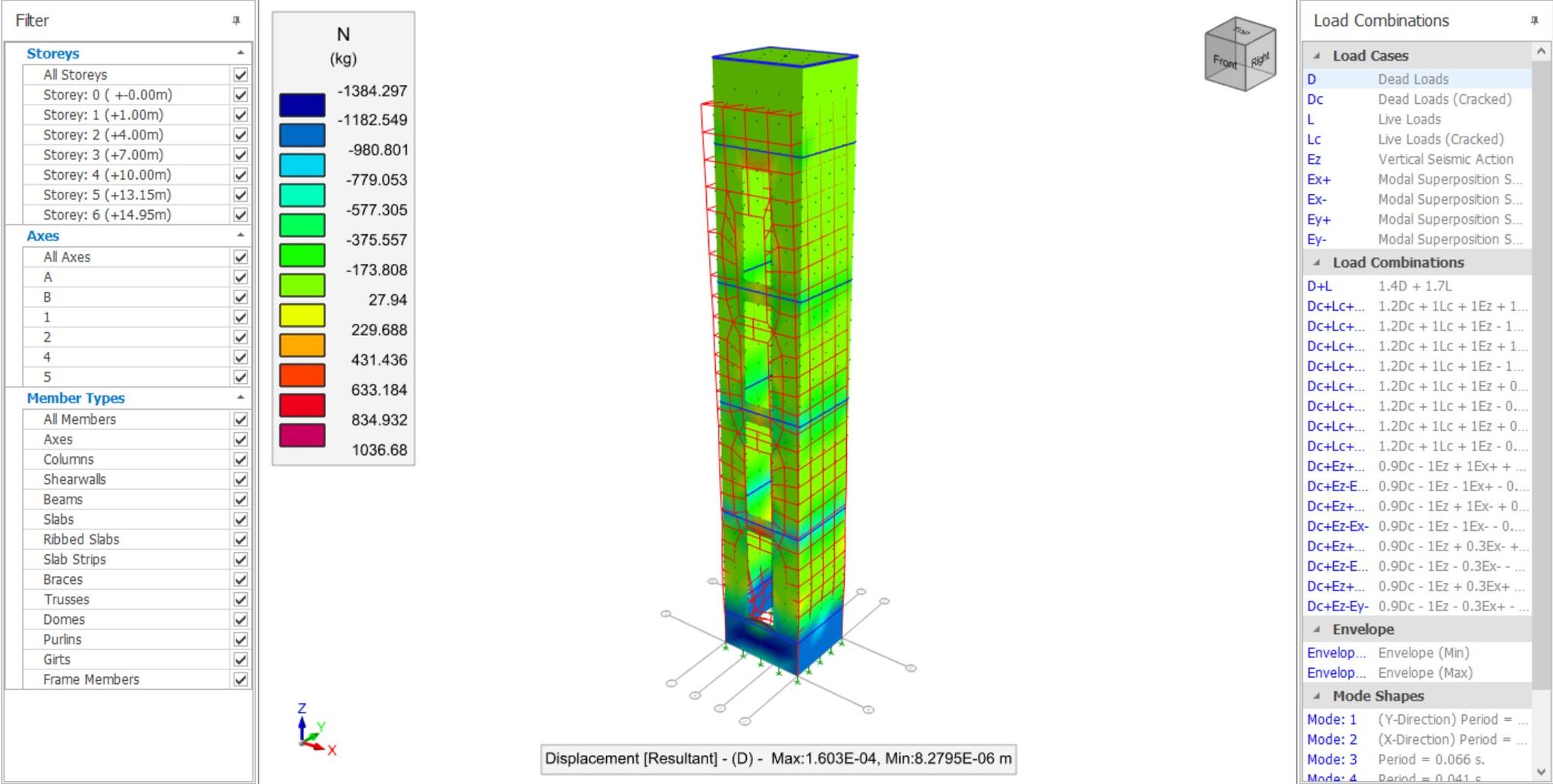Click the Top face of view cube
Image resolution: width=1553 pixels, height=784 pixels.
[1241, 30]
